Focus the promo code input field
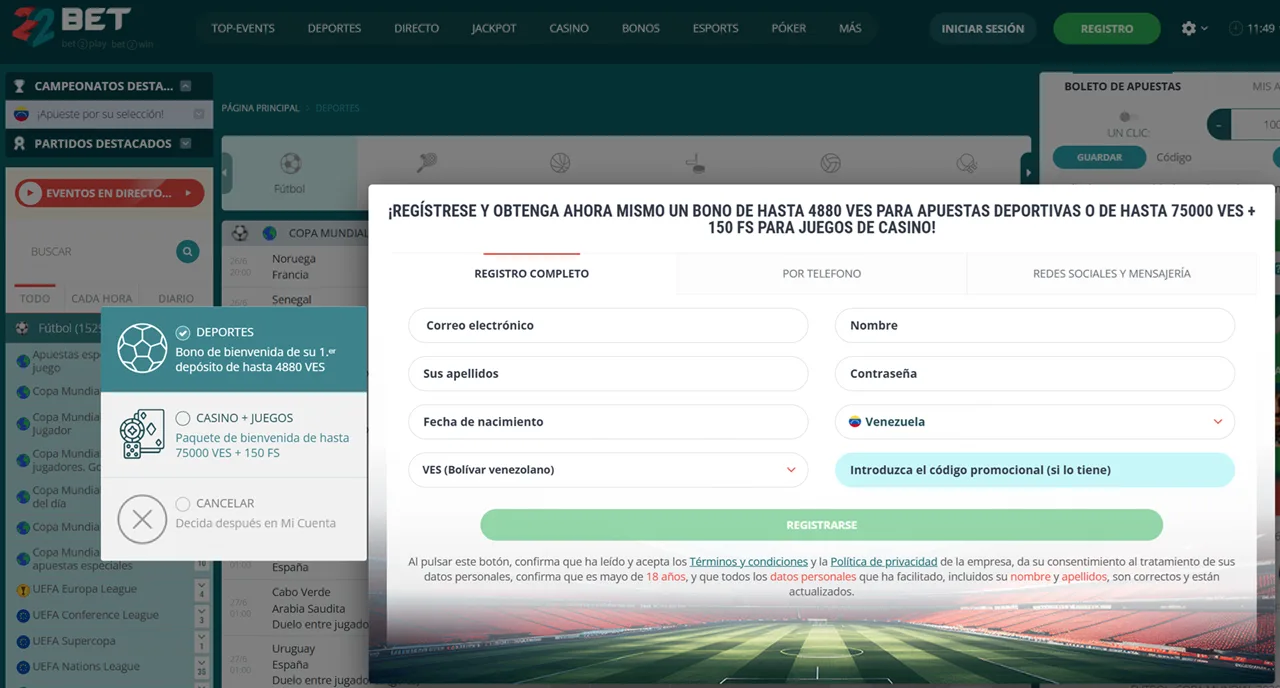1280x688 pixels. coord(1035,470)
